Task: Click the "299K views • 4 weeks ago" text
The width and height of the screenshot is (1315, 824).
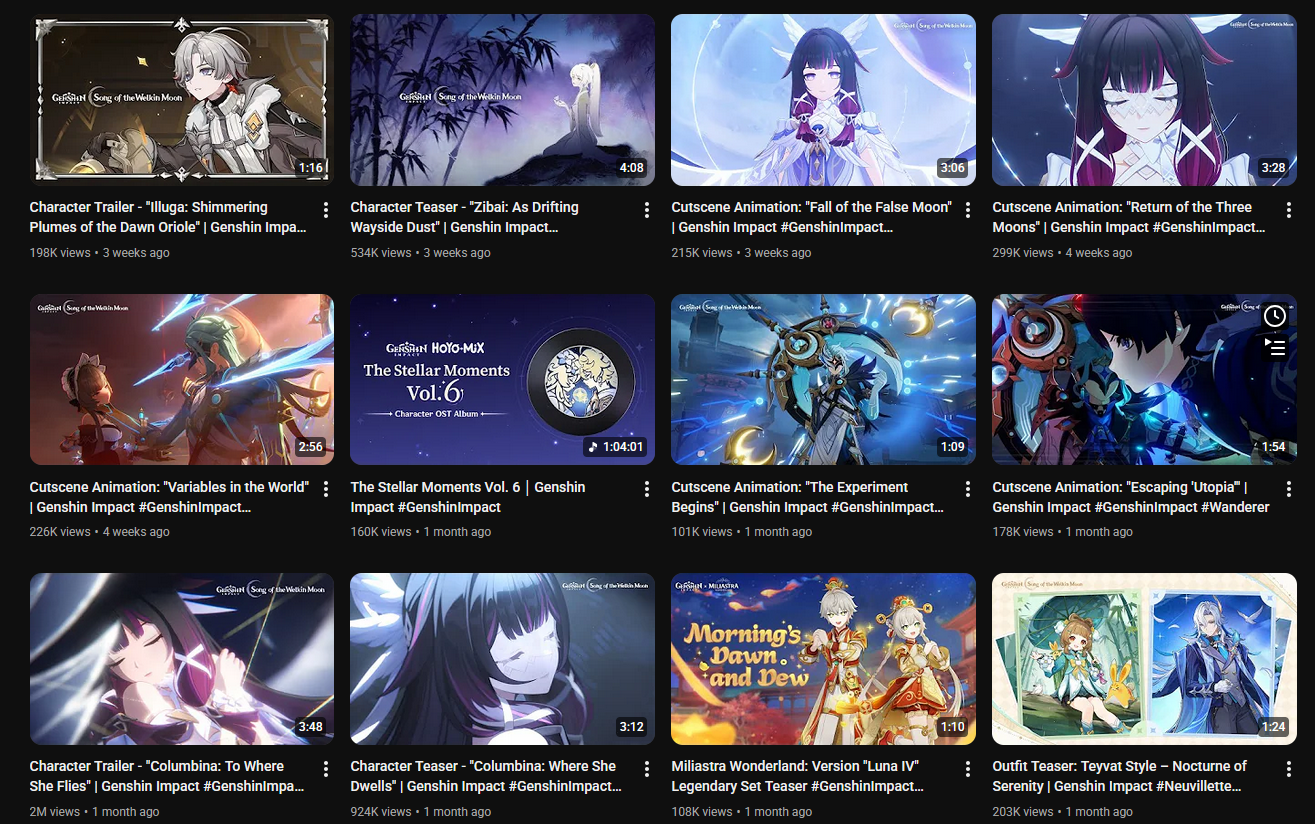Action: (1062, 253)
